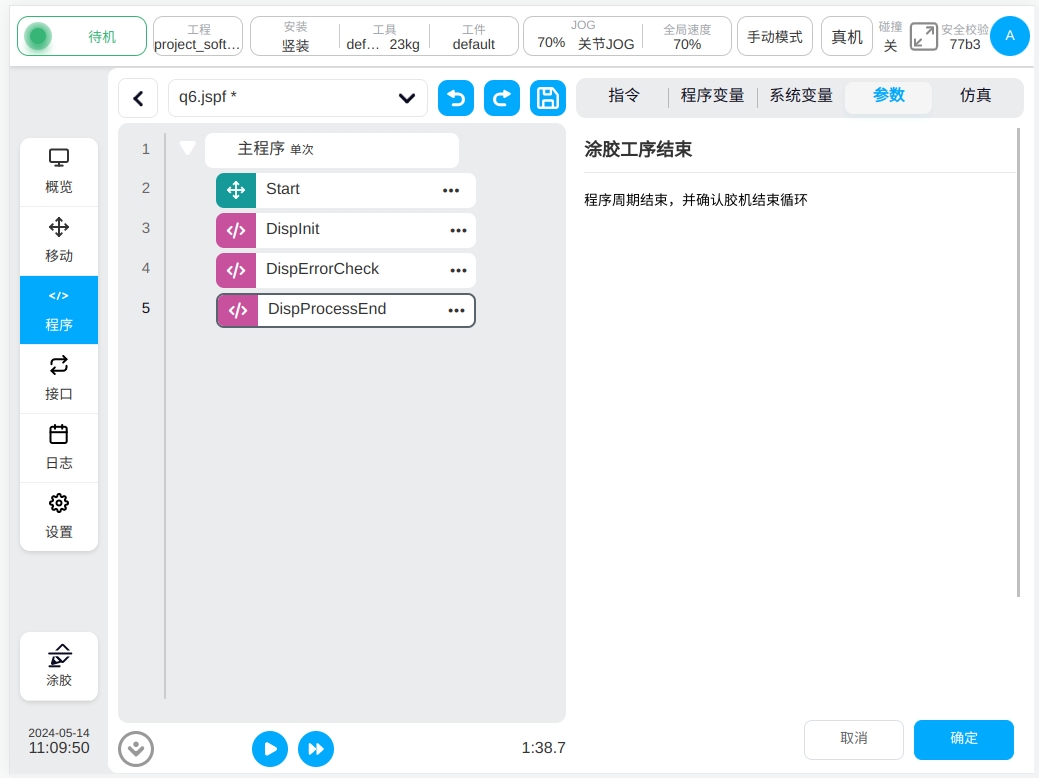Open 设置 settings gear
Screen dimensions: 1039x778
(59, 516)
